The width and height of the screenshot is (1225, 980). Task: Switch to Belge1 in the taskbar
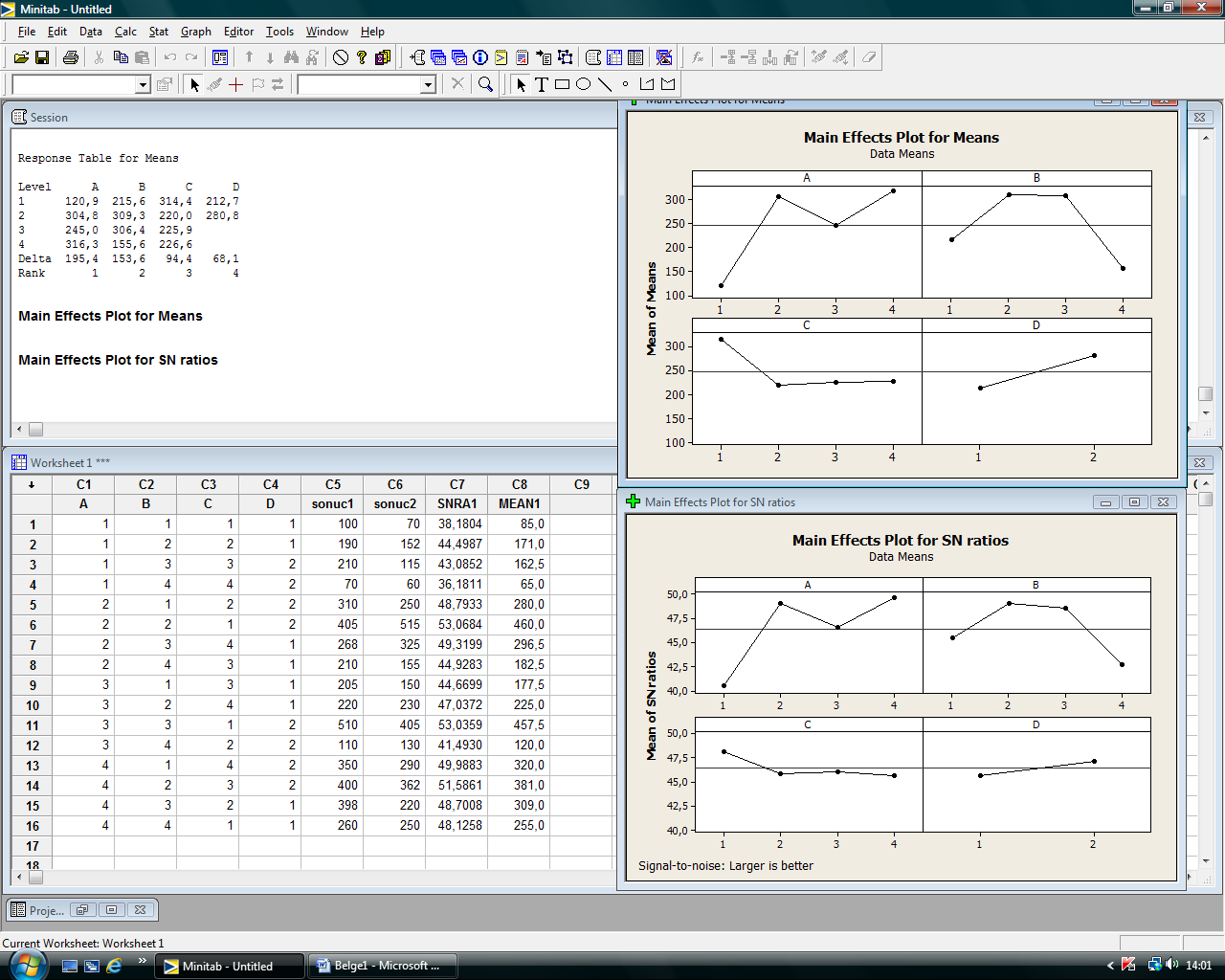pos(383,965)
